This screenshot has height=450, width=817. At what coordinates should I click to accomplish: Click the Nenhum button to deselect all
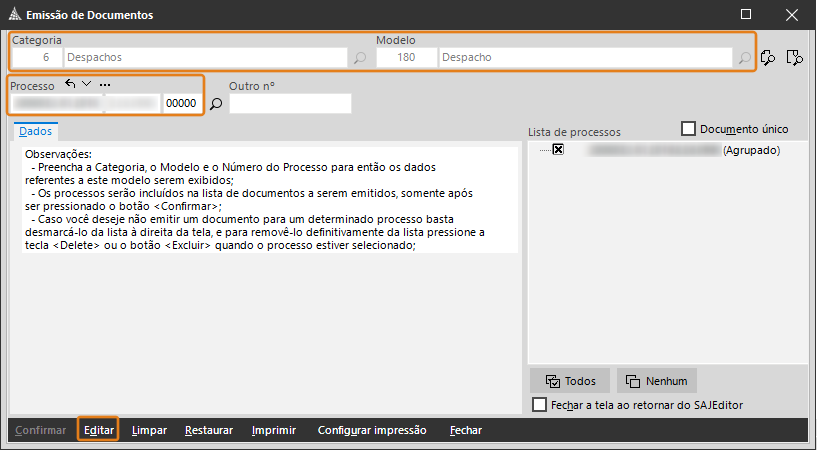pos(657,381)
